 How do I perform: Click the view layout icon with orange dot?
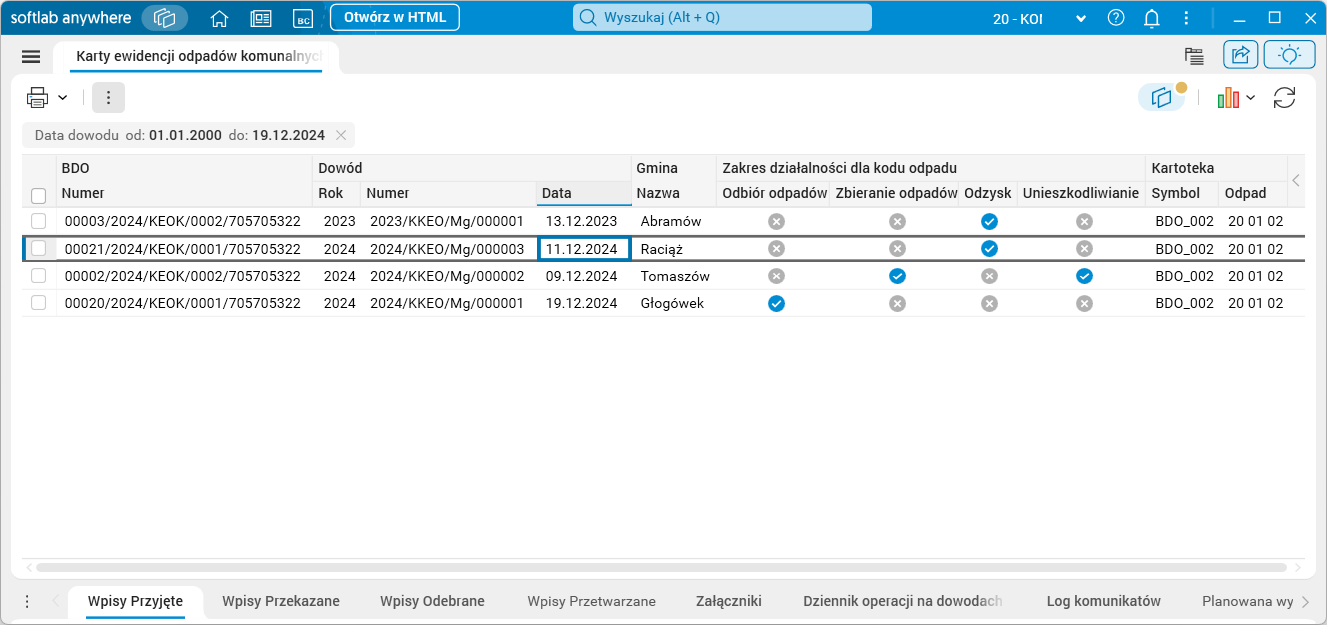coord(1161,97)
